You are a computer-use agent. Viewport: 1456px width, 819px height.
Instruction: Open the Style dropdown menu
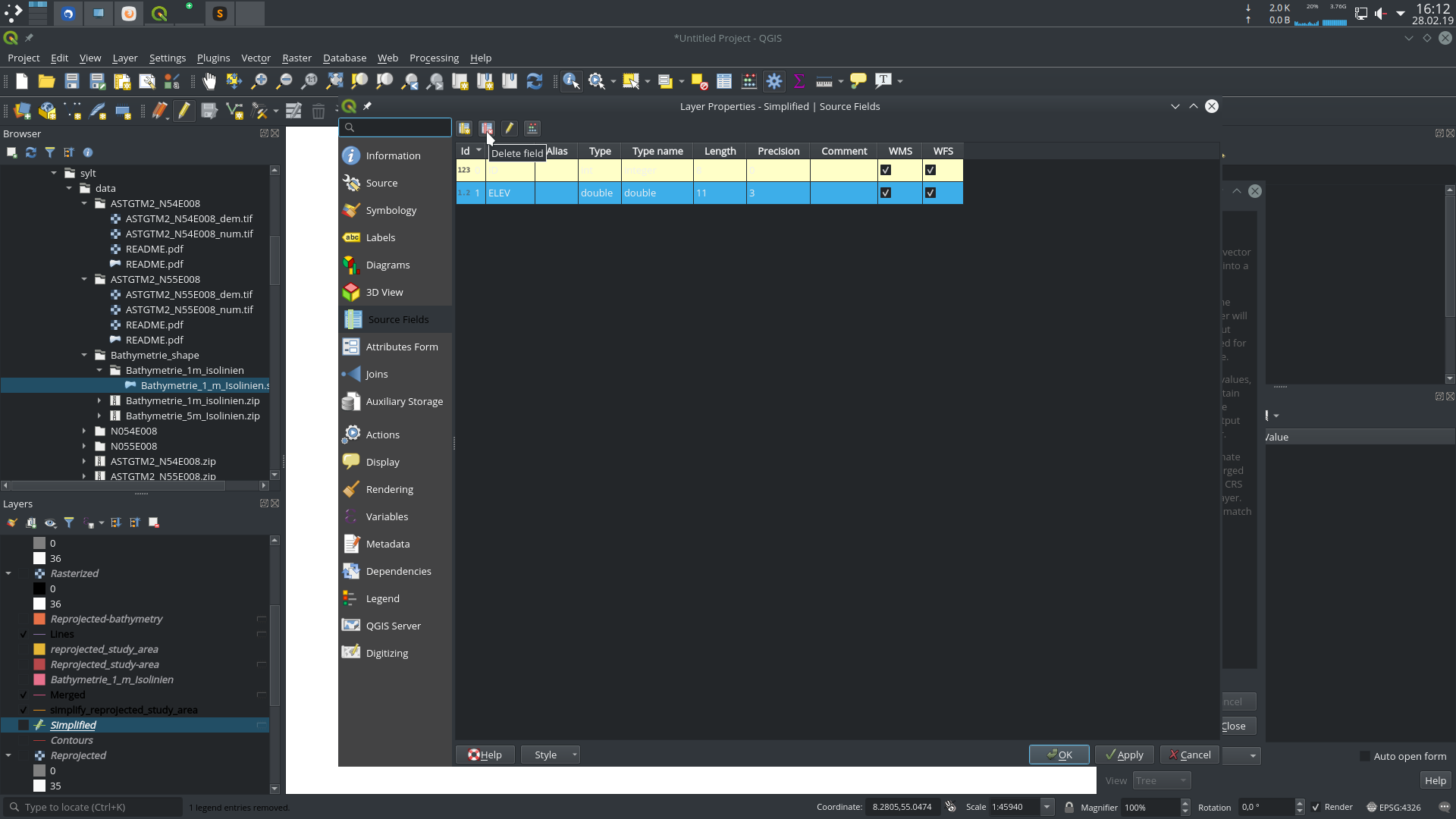coord(574,754)
